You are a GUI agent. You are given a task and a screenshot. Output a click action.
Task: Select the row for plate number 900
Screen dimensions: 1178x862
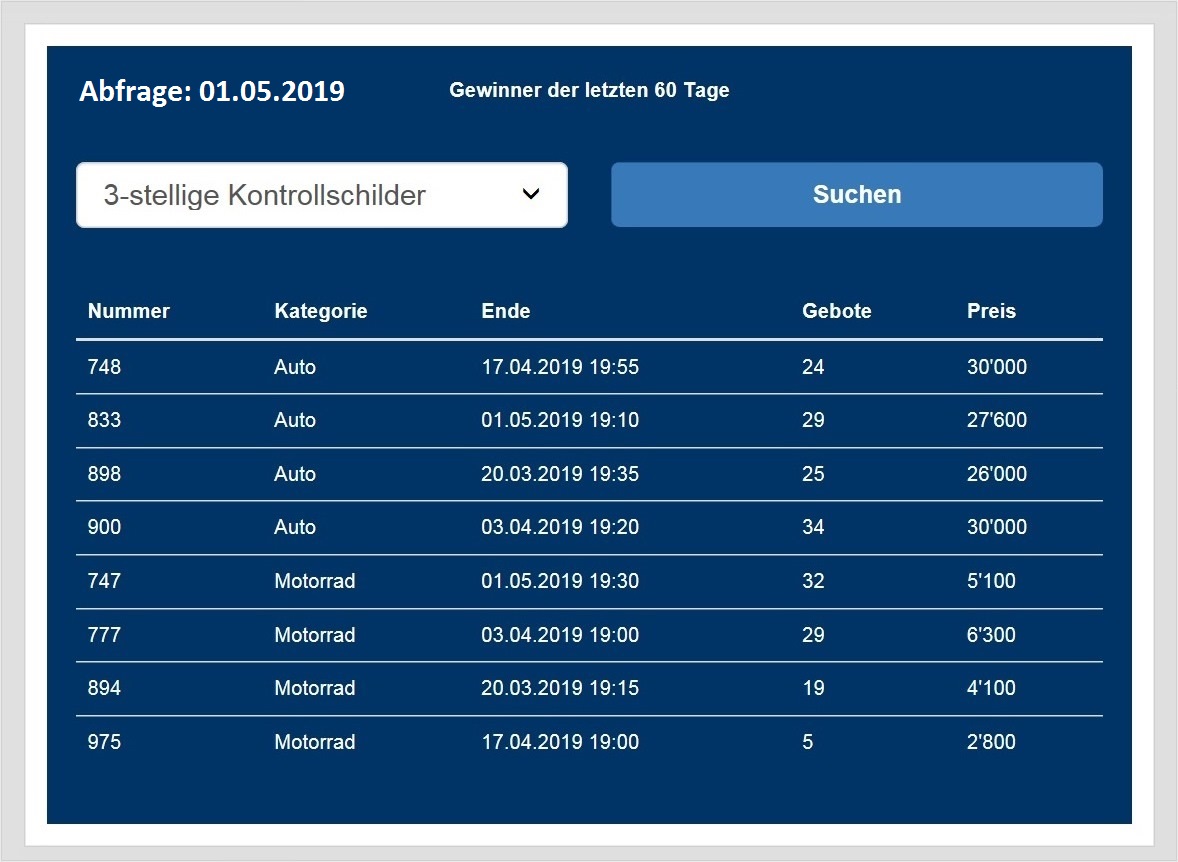point(589,528)
